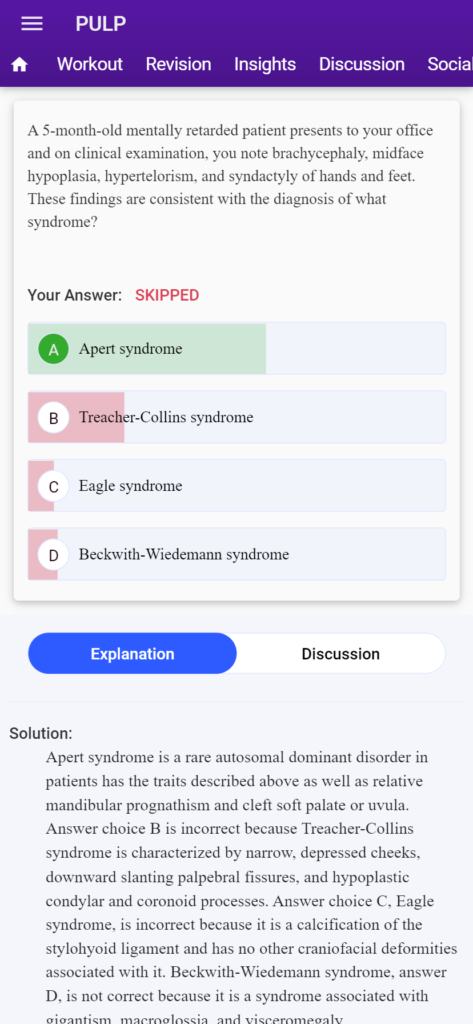
Task: Select the green A option circle
Action: (54, 349)
